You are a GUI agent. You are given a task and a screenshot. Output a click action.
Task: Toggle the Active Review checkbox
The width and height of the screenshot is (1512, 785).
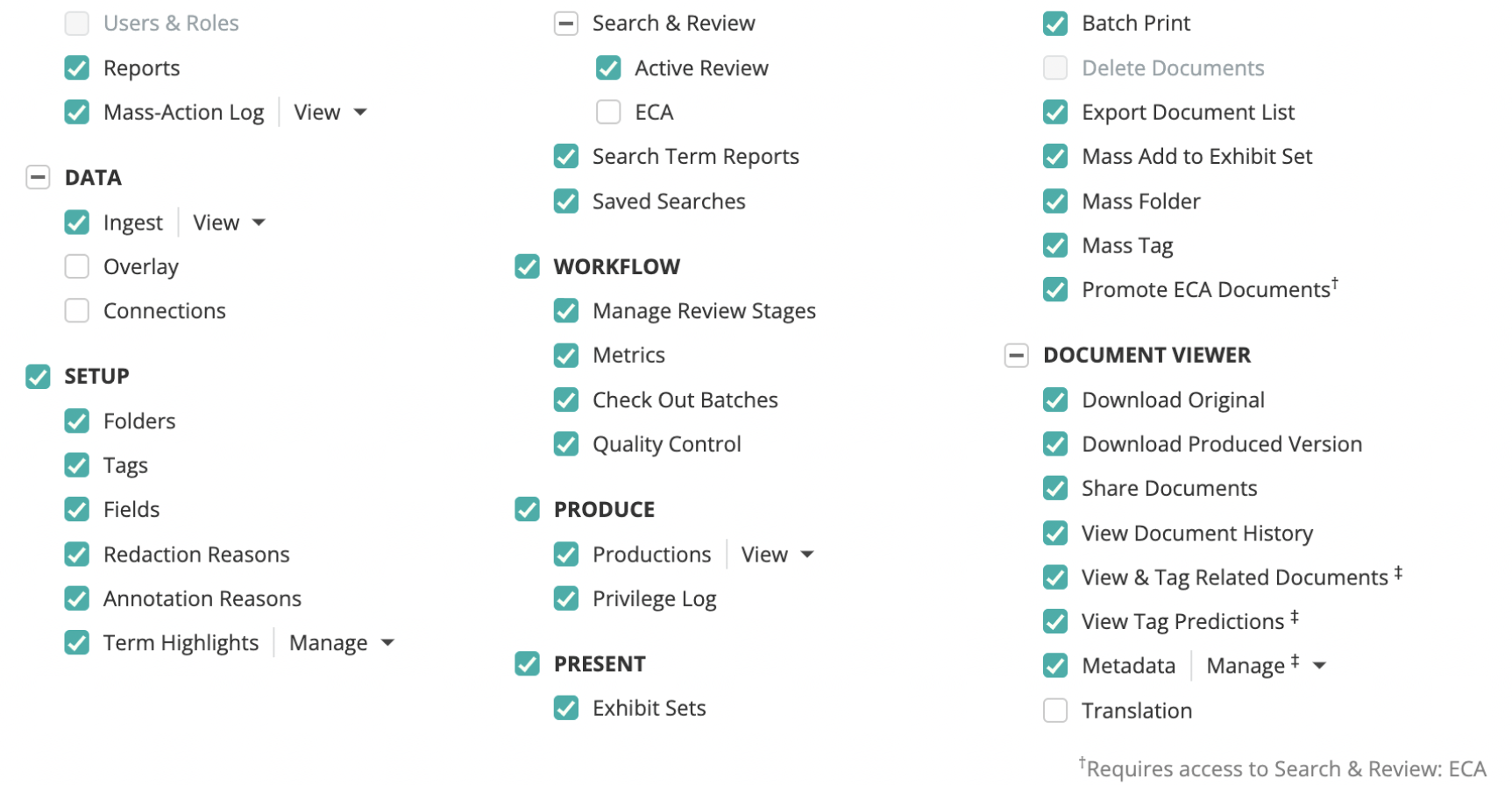(608, 68)
